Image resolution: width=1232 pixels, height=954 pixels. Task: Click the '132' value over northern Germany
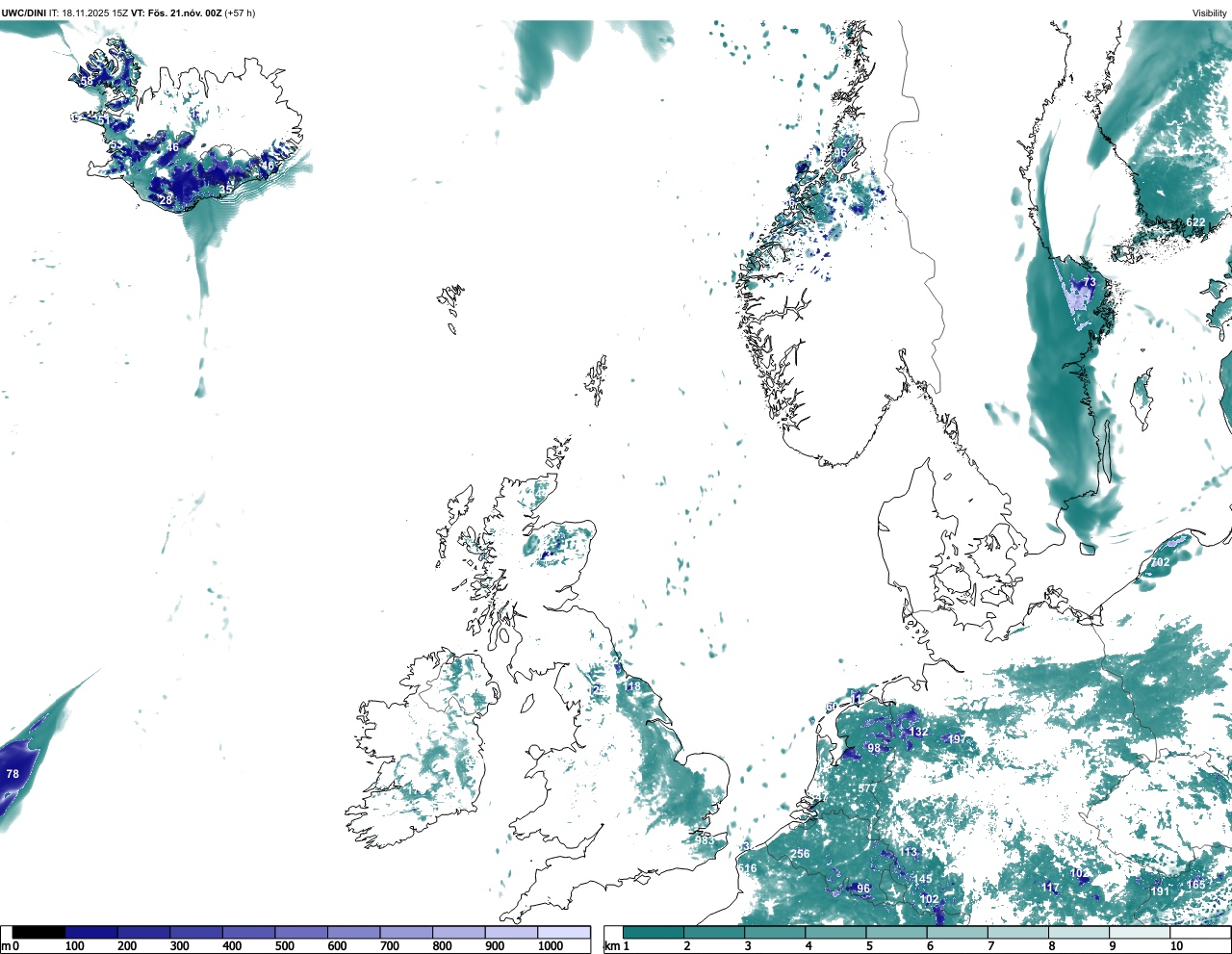(x=919, y=732)
